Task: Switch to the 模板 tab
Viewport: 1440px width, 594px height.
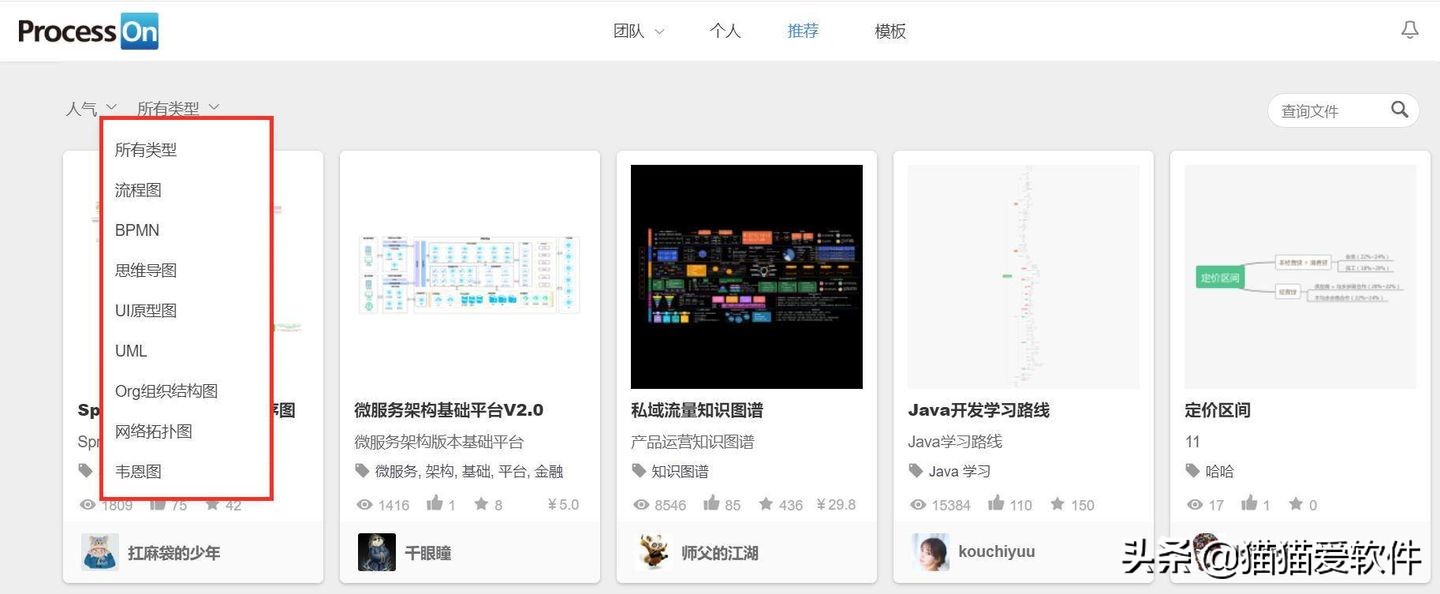Action: pos(889,31)
